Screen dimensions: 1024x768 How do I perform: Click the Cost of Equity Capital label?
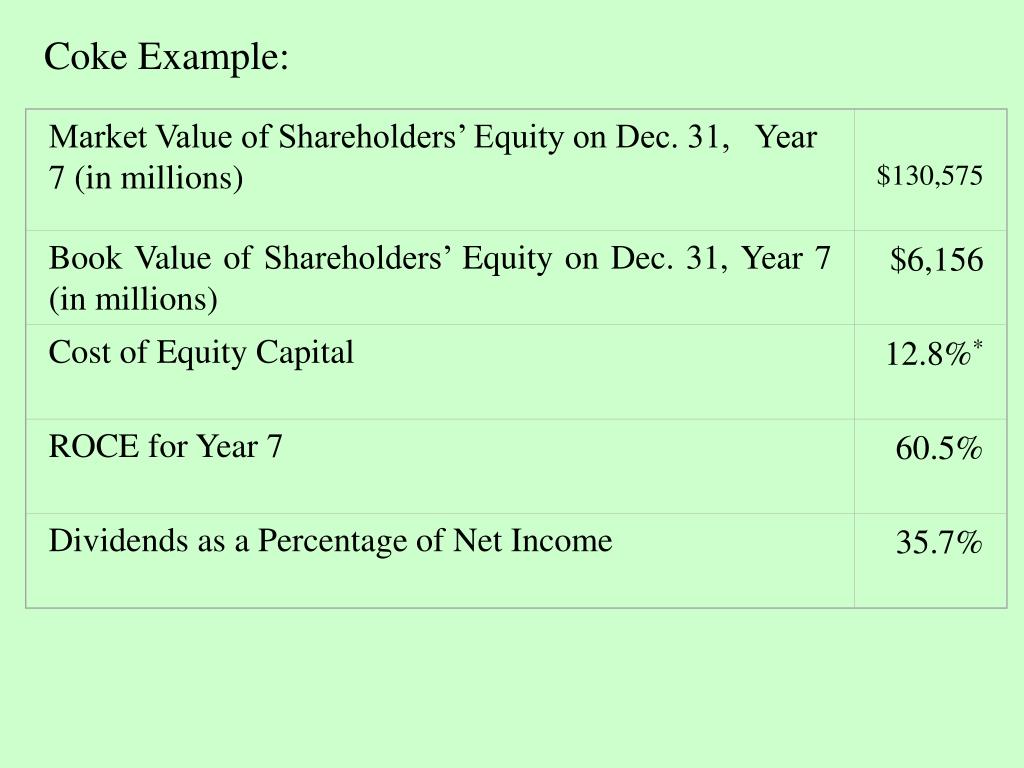coord(201,353)
